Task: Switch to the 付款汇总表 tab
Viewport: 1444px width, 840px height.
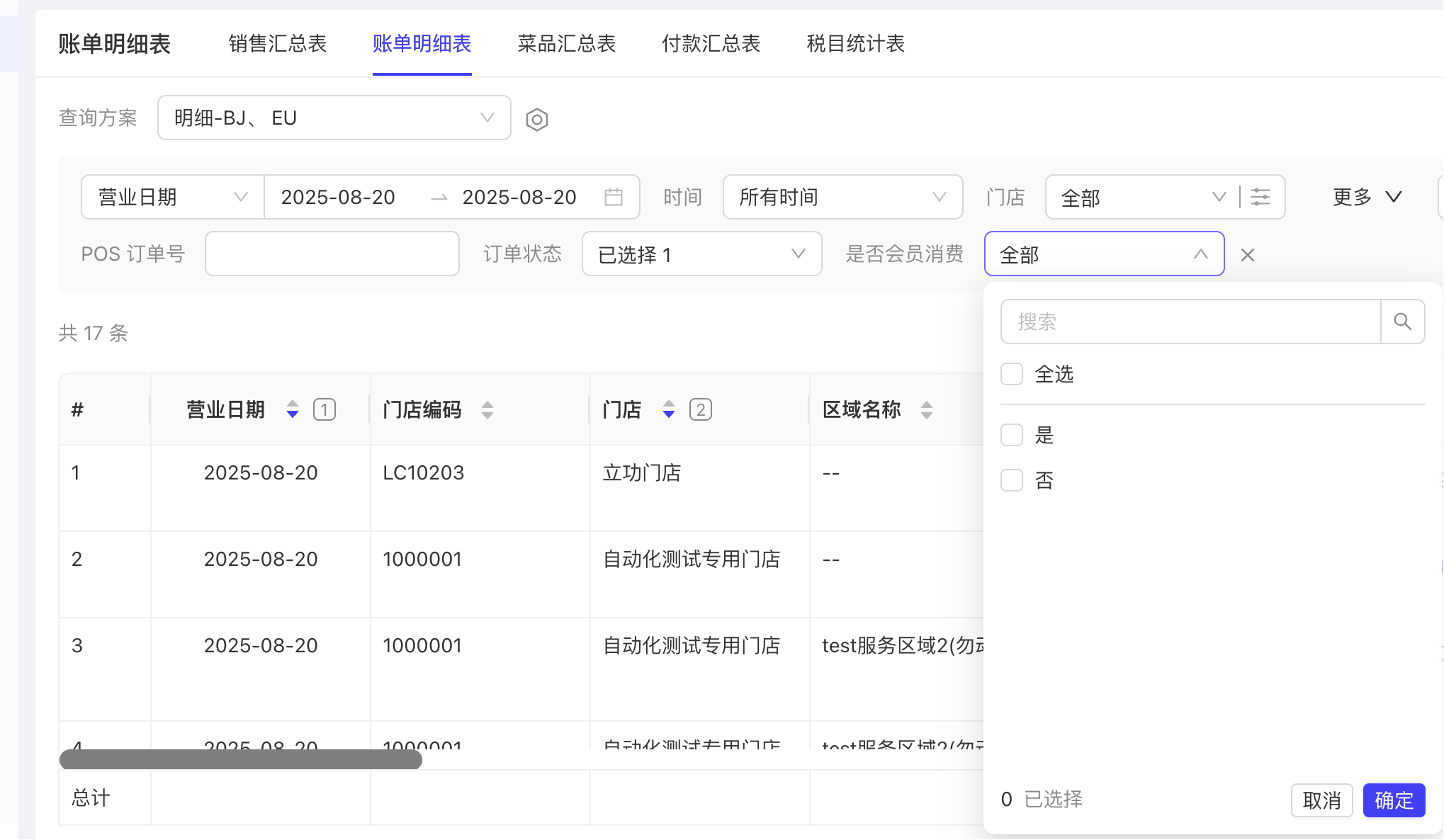Action: point(711,44)
